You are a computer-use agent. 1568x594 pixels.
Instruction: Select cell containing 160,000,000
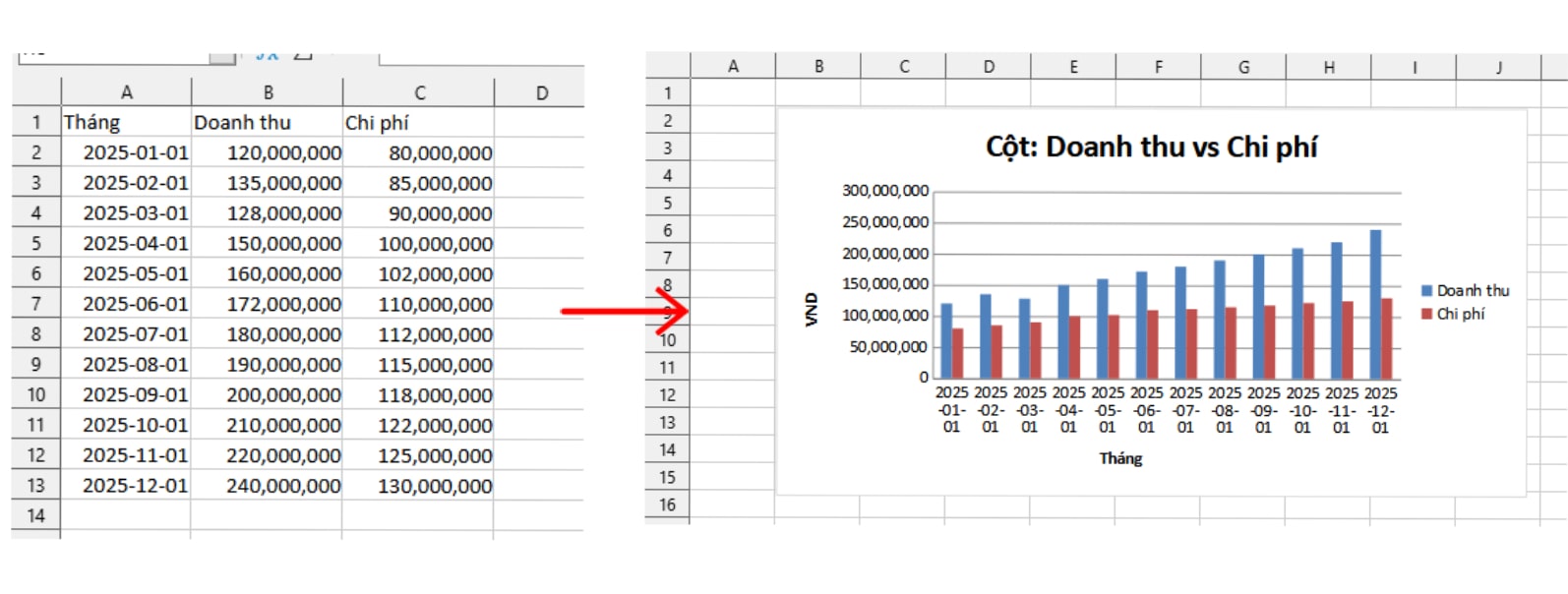[267, 273]
